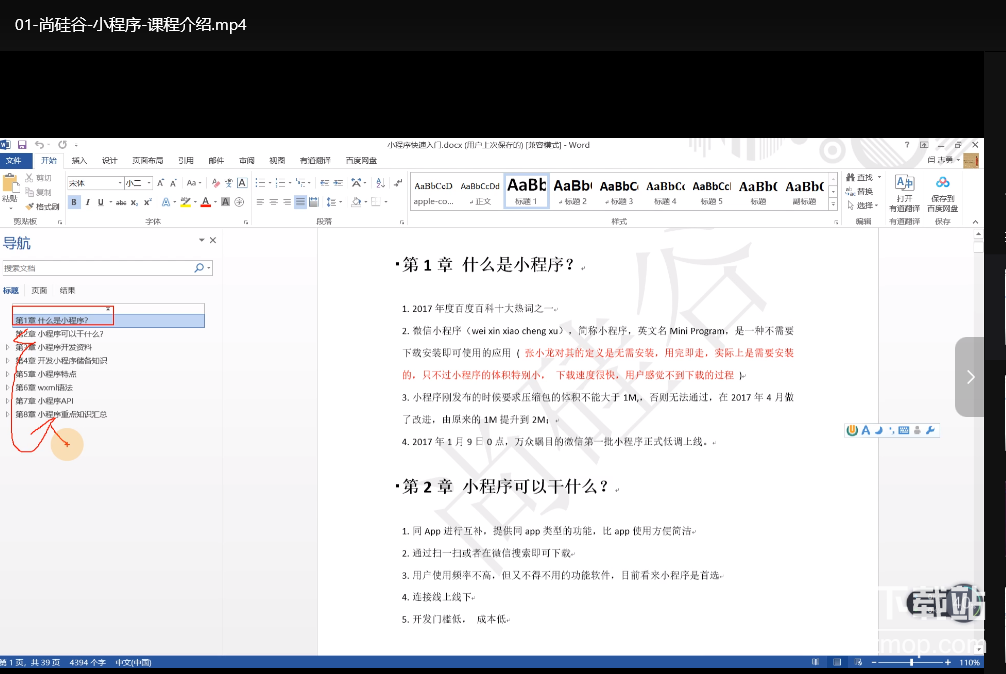Click the Character Shading icon
The image size is (1006, 674).
click(x=225, y=202)
